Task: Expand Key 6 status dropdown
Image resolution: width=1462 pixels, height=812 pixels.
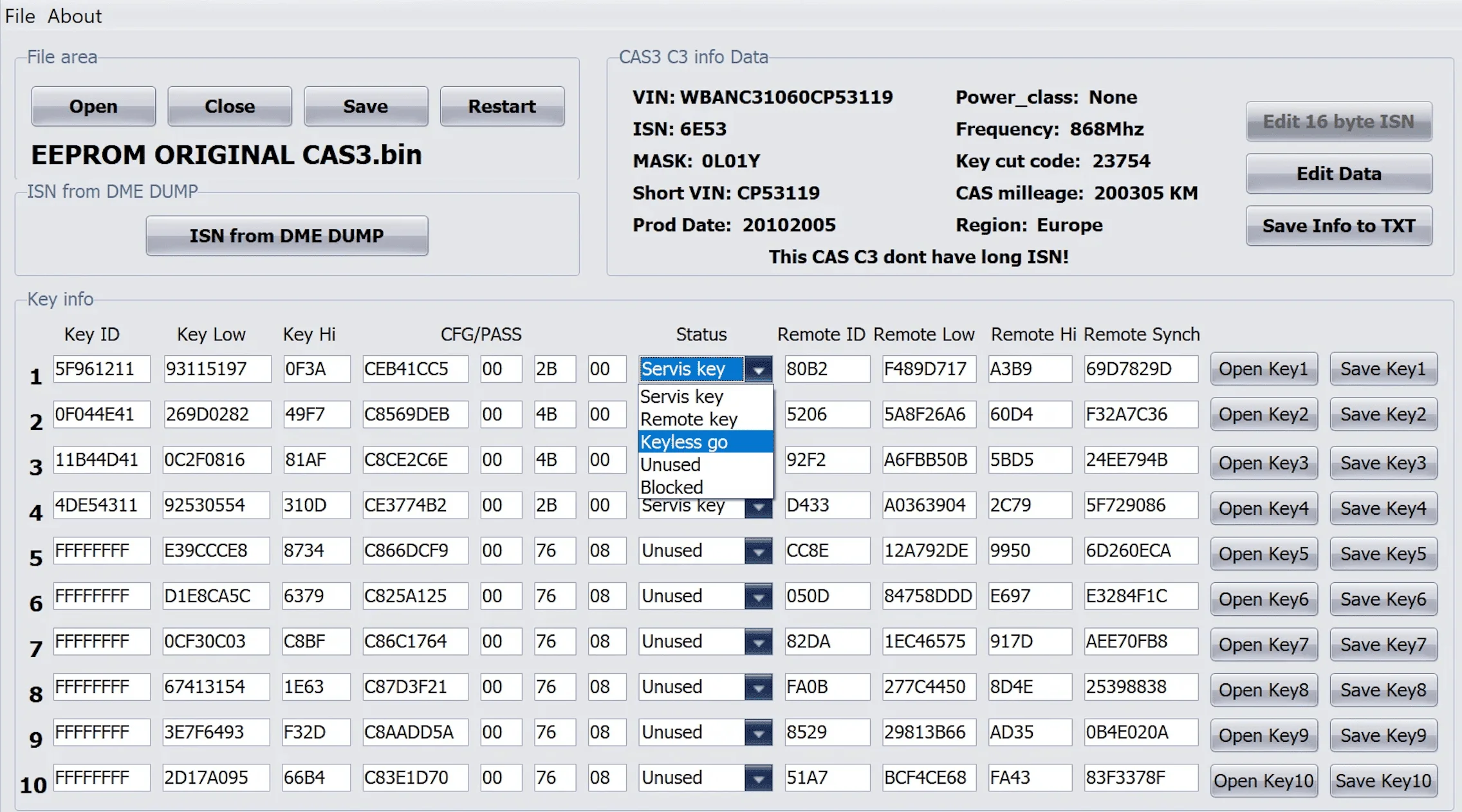Action: (x=759, y=596)
